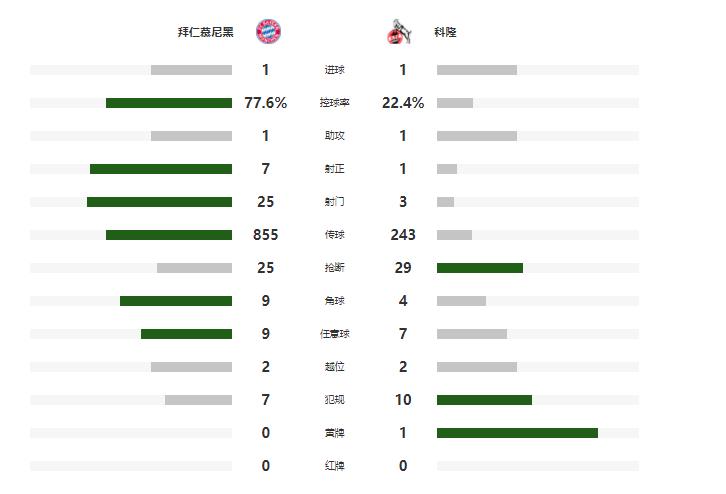This screenshot has width=726, height=494.
Task: Select the 射正 stat label
Action: pyautogui.click(x=335, y=169)
